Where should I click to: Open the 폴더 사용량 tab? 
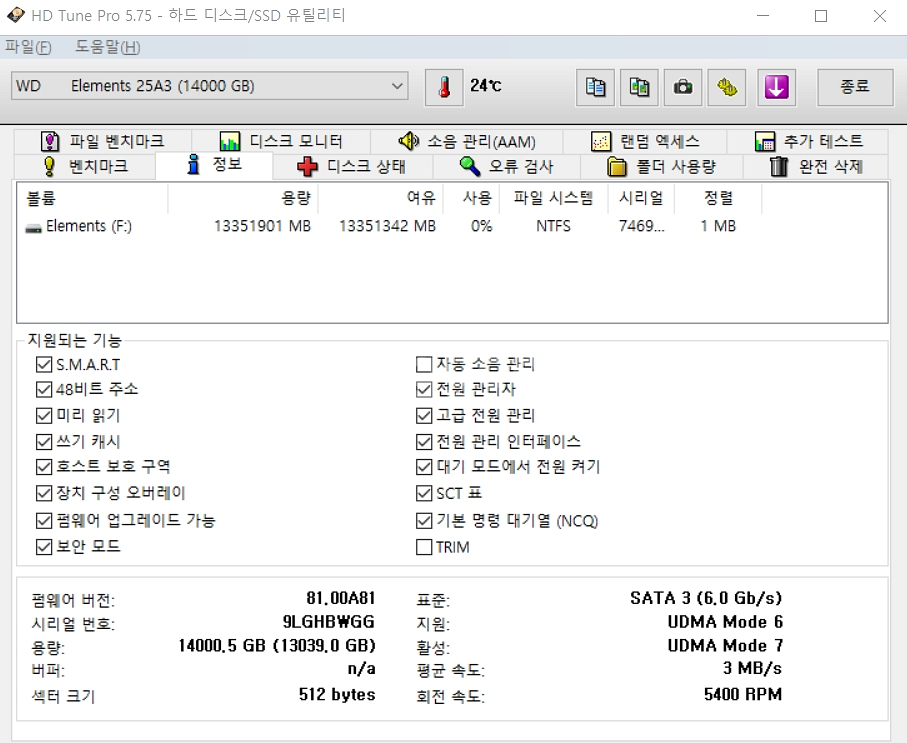(662, 166)
